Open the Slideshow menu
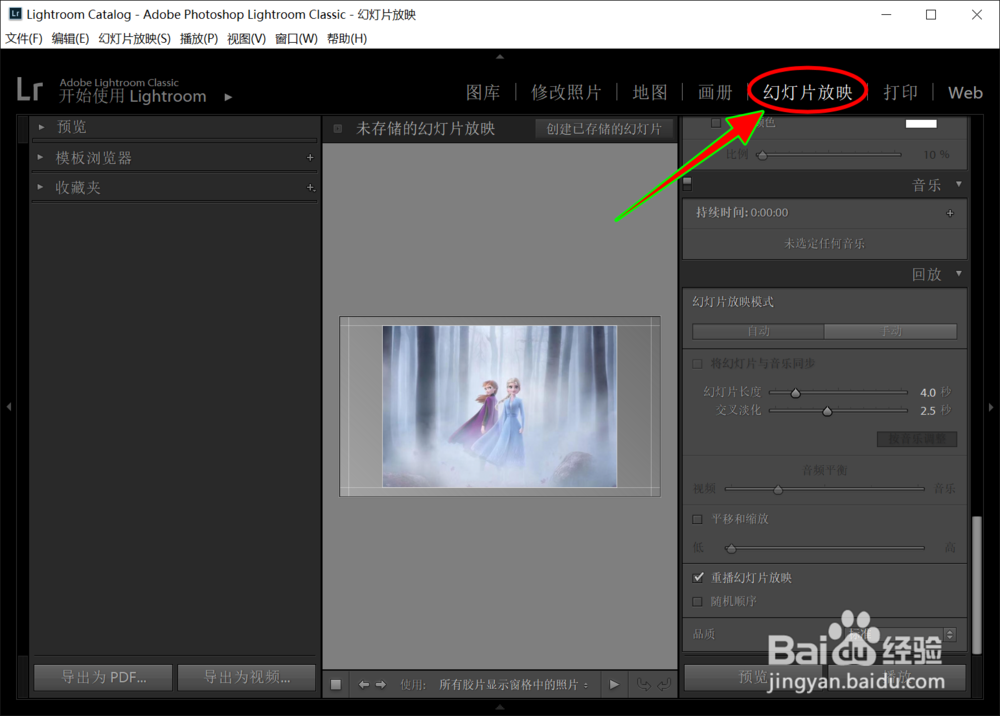Viewport: 1000px width, 716px height. point(135,38)
